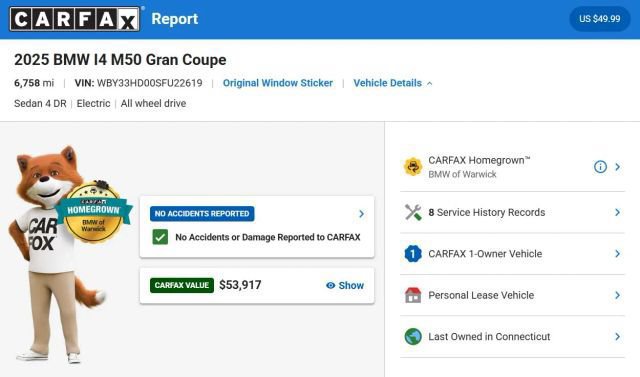Screen dimensions: 640x377
Task: Click the wrench Service History icon
Action: point(413,212)
